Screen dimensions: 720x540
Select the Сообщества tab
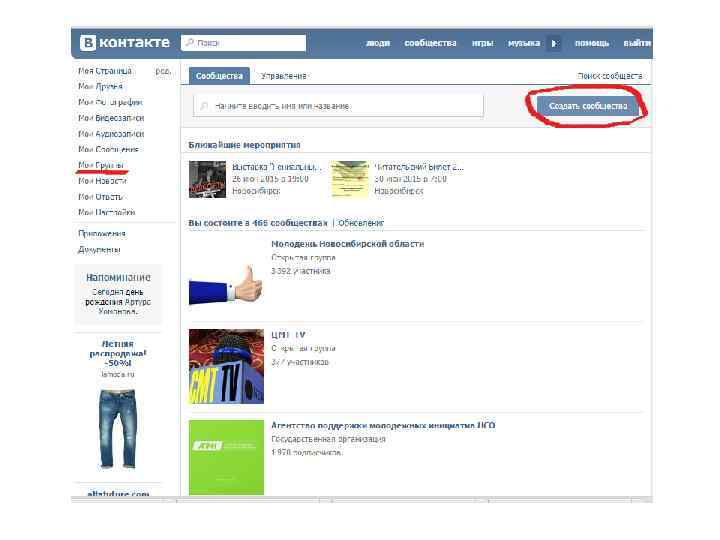click(x=219, y=76)
